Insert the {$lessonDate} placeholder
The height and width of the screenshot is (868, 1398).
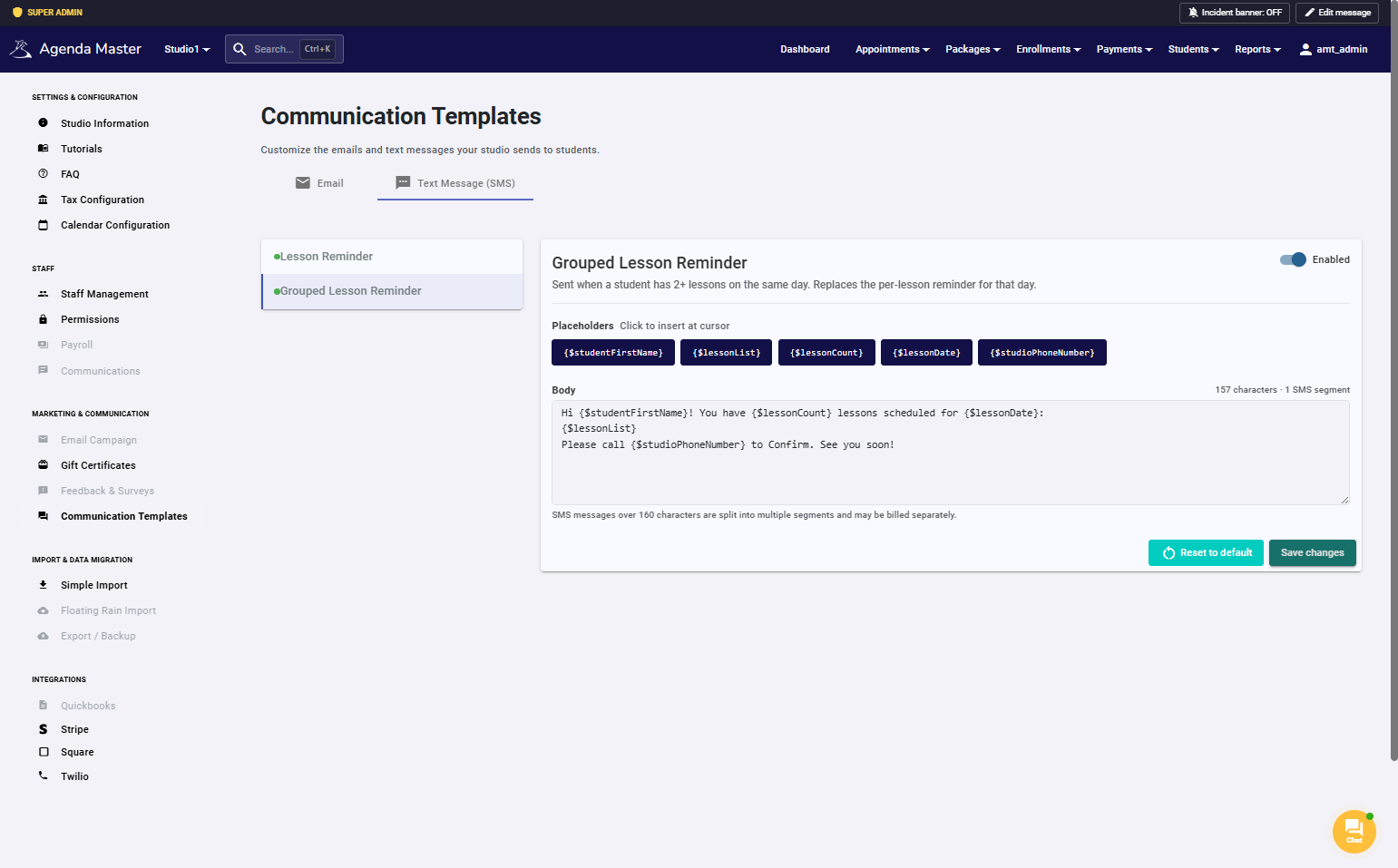tap(926, 353)
